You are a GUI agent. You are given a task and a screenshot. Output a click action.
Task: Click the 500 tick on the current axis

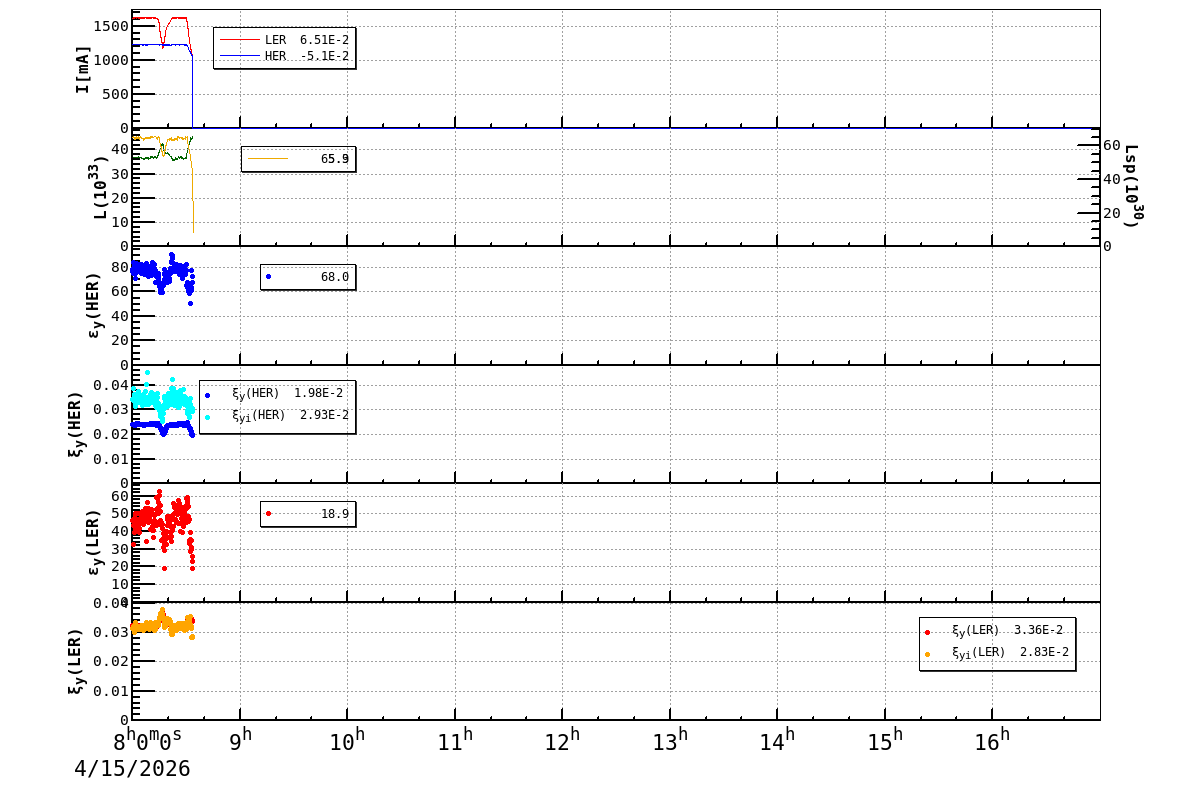(115, 94)
